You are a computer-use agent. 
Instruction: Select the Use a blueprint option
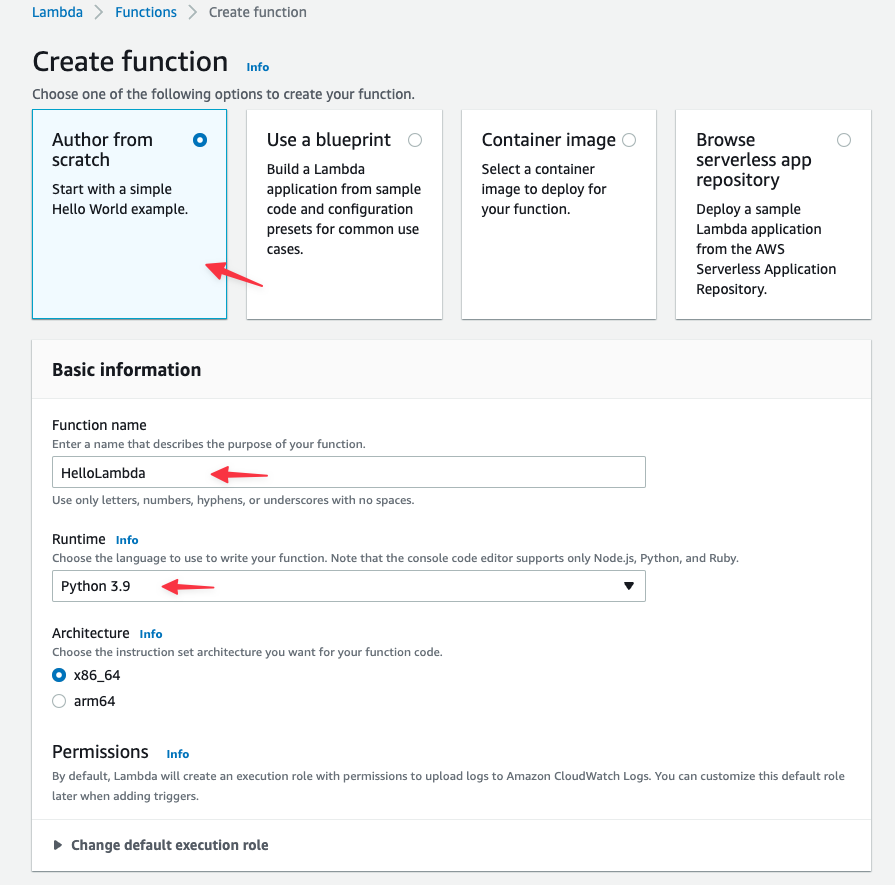pos(415,140)
